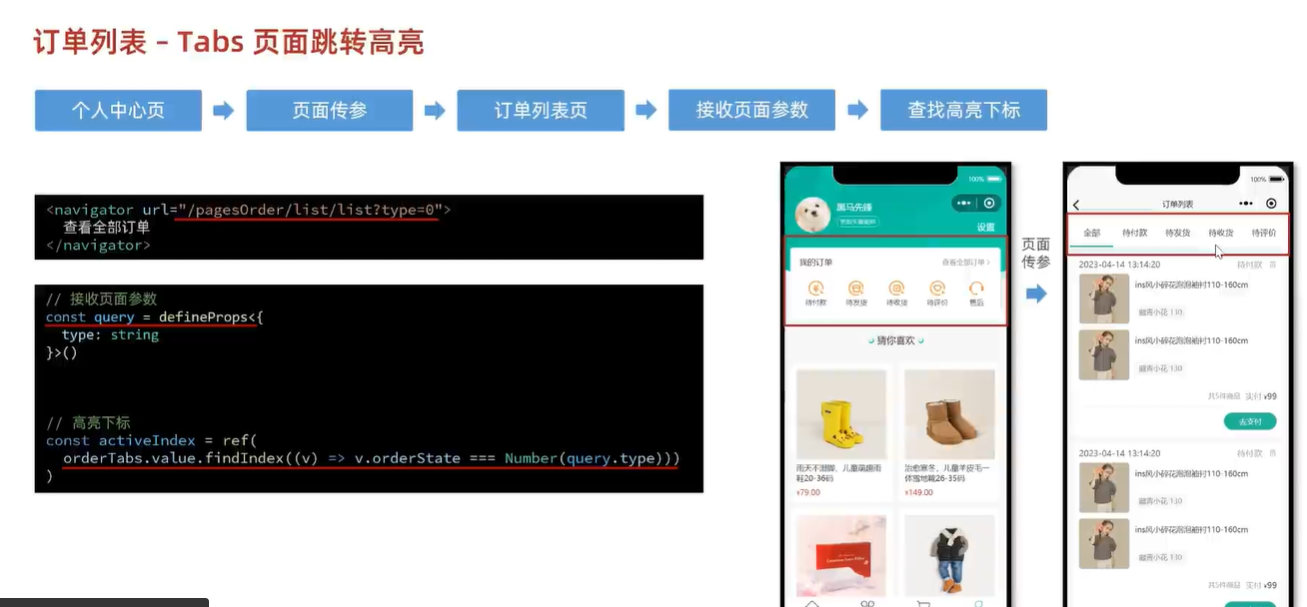Click the closing </navigator> tag
This screenshot has width=1307, height=607.
(x=98, y=245)
